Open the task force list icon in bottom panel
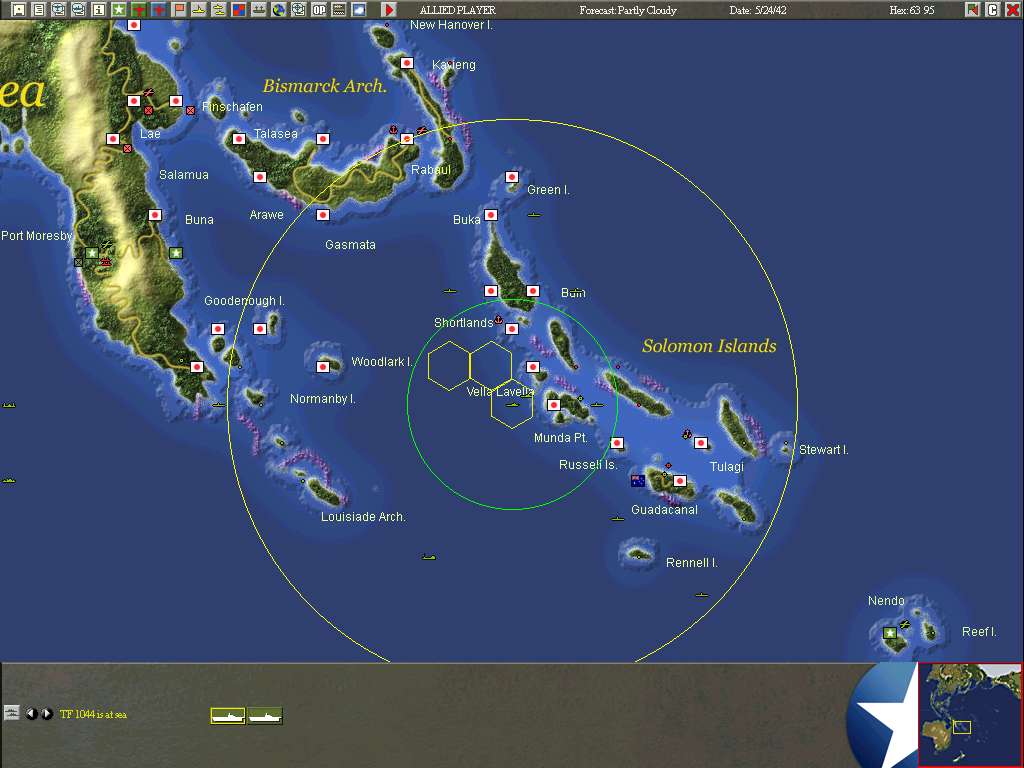This screenshot has height=768, width=1024. 12,712
